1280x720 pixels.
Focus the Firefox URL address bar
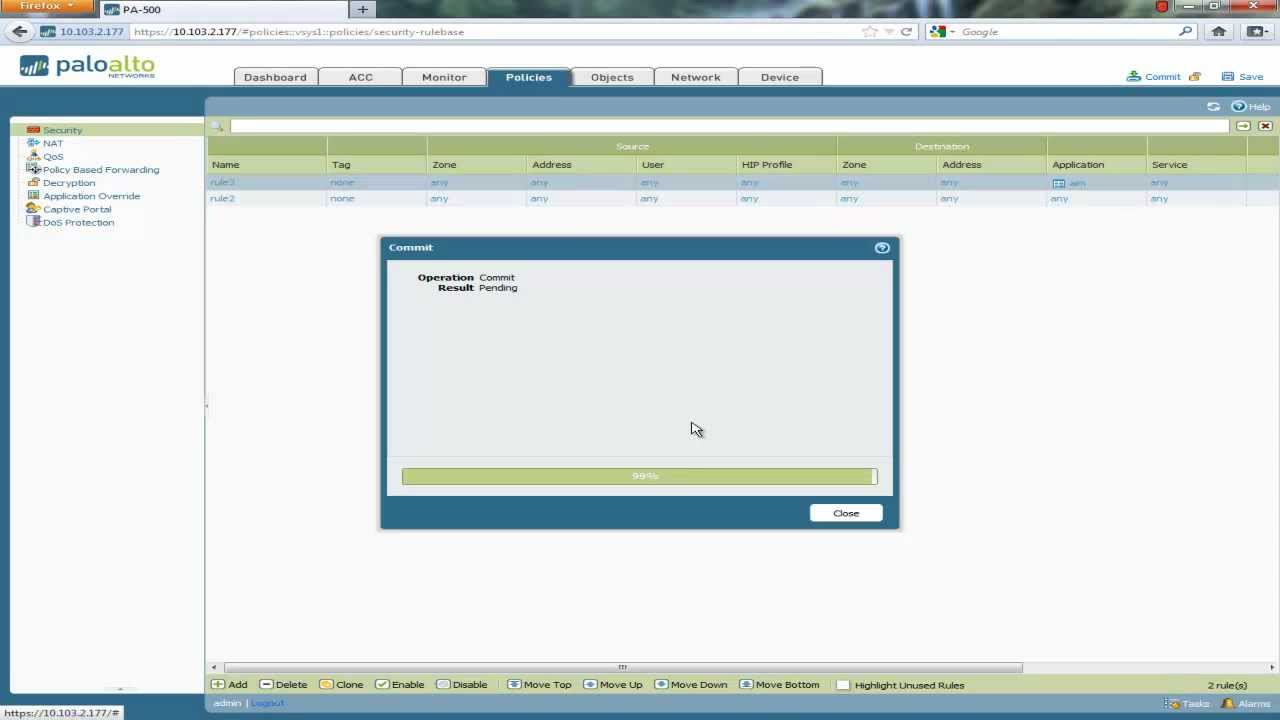tap(495, 31)
